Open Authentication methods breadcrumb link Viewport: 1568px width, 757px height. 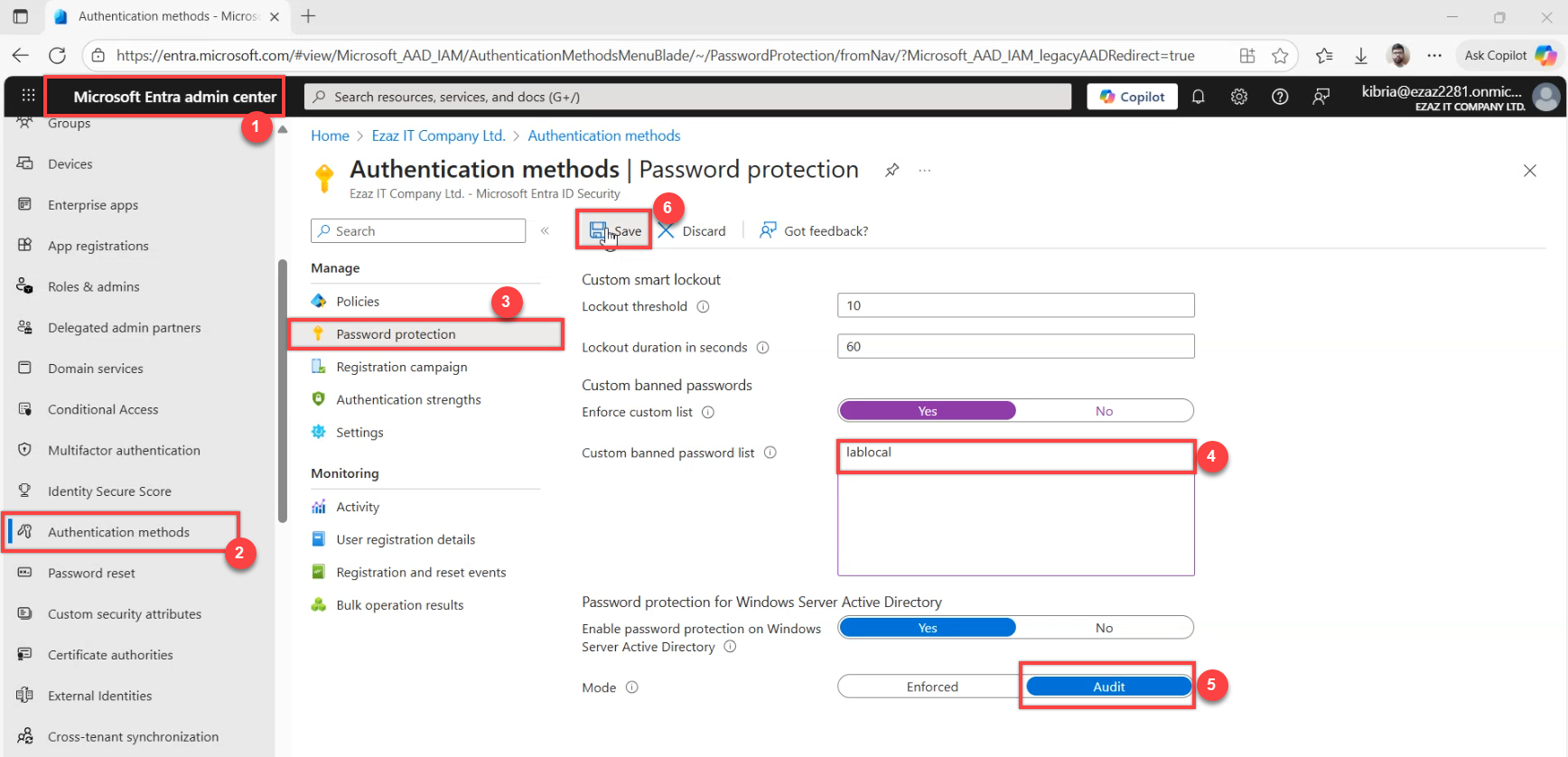(x=604, y=136)
